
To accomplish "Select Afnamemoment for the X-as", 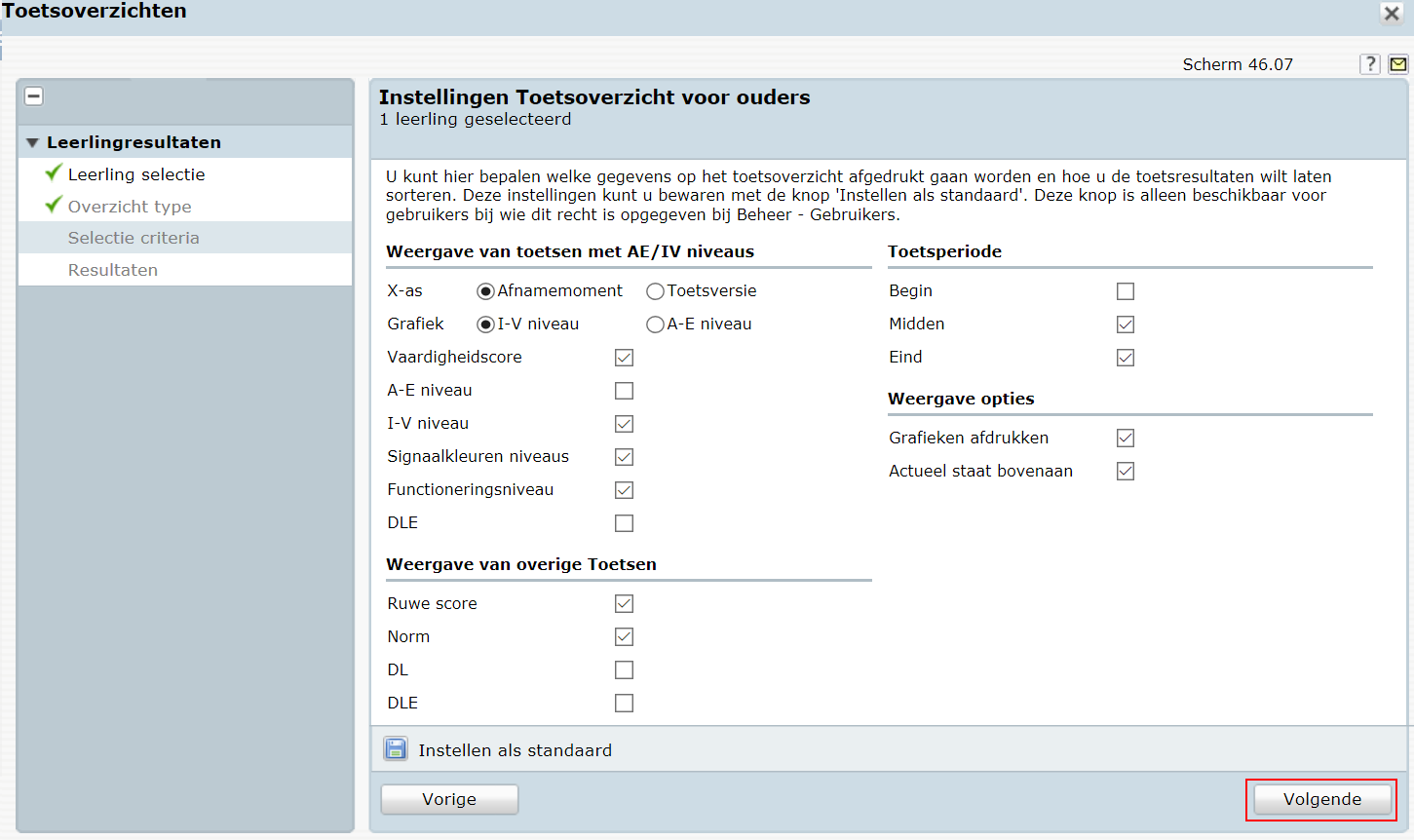I will [485, 291].
